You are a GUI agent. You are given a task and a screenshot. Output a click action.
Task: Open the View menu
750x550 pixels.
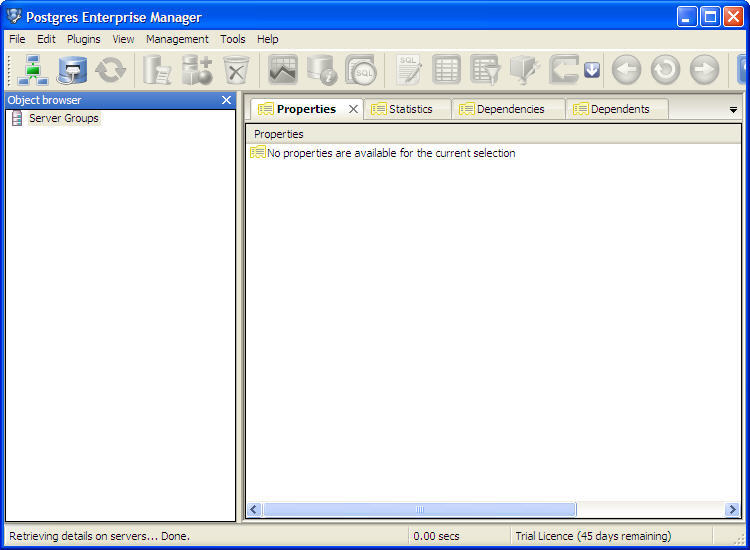(123, 39)
